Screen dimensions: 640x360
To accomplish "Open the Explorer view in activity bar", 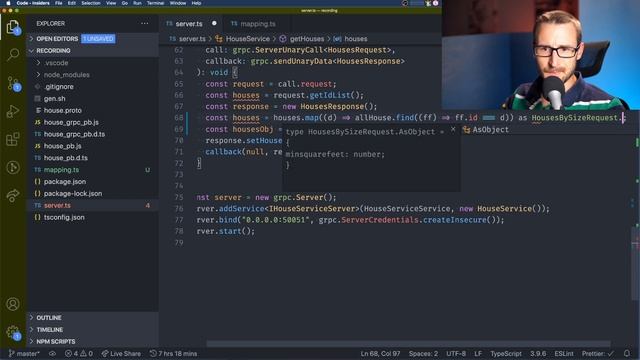I will [x=13, y=27].
